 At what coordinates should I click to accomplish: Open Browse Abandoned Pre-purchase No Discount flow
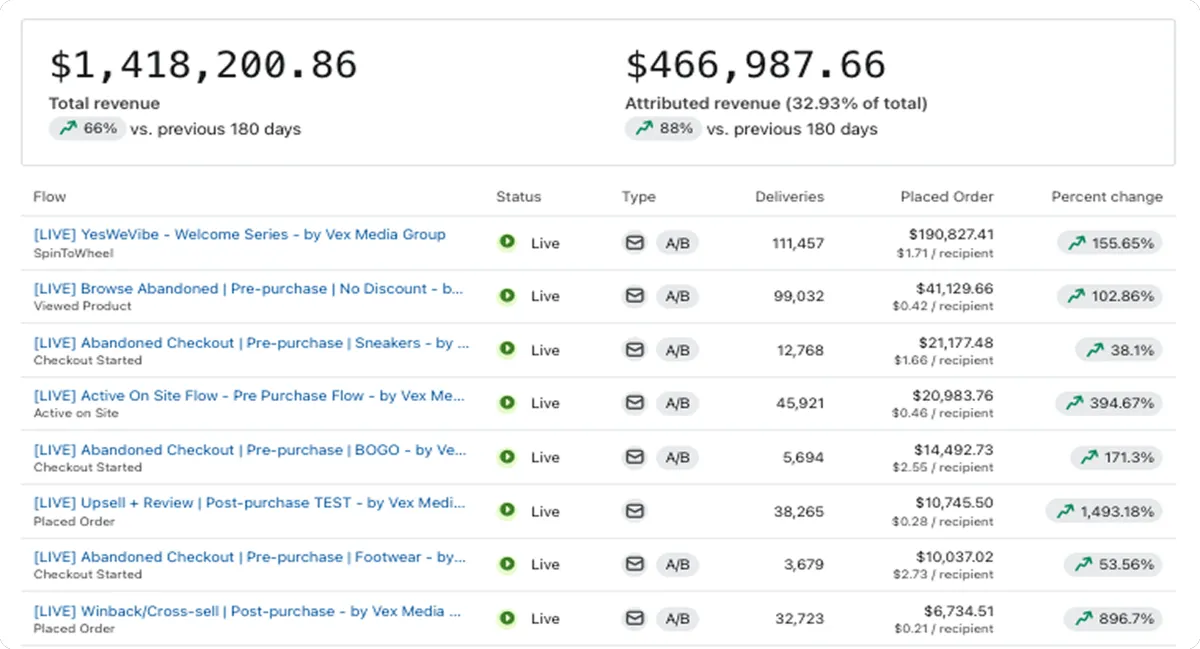coord(248,288)
